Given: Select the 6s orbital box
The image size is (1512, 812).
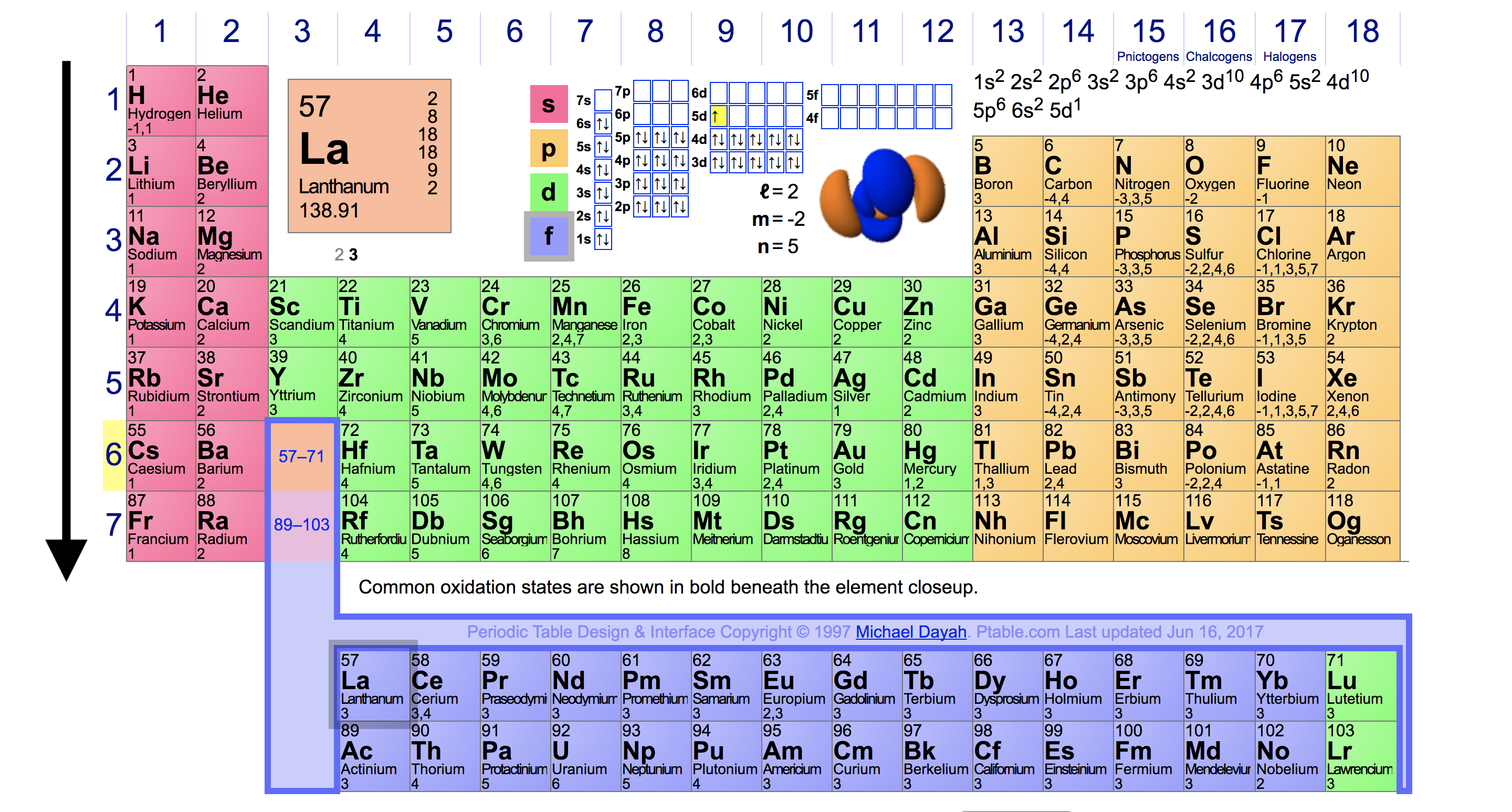Looking at the screenshot, I should (603, 123).
